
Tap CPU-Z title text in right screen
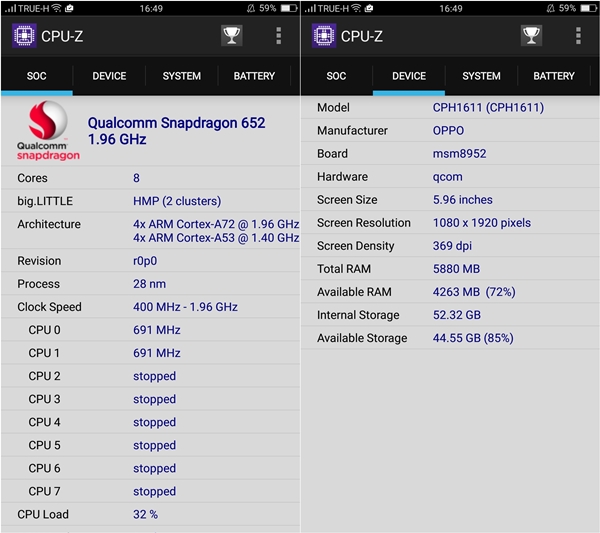362,36
